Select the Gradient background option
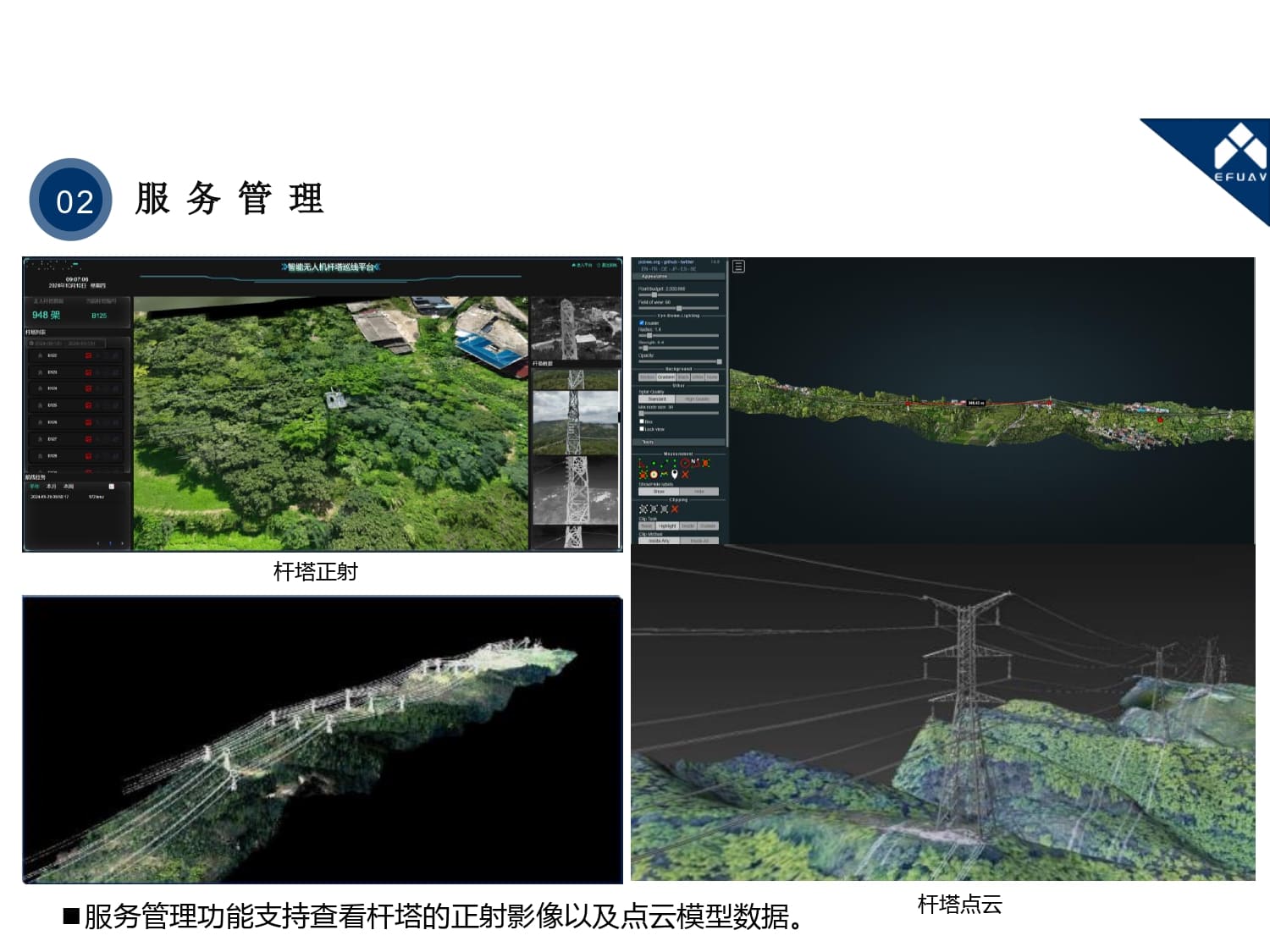Screen dimensions: 1270x952 pos(666,377)
